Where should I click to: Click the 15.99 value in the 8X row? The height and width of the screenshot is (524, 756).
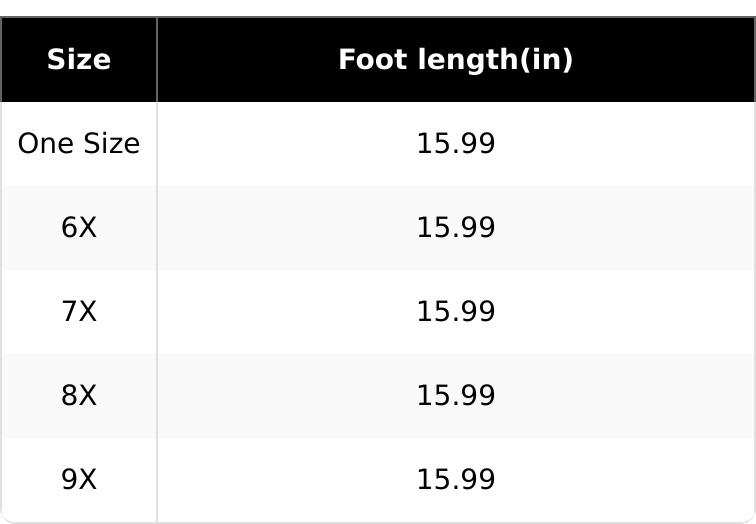455,396
